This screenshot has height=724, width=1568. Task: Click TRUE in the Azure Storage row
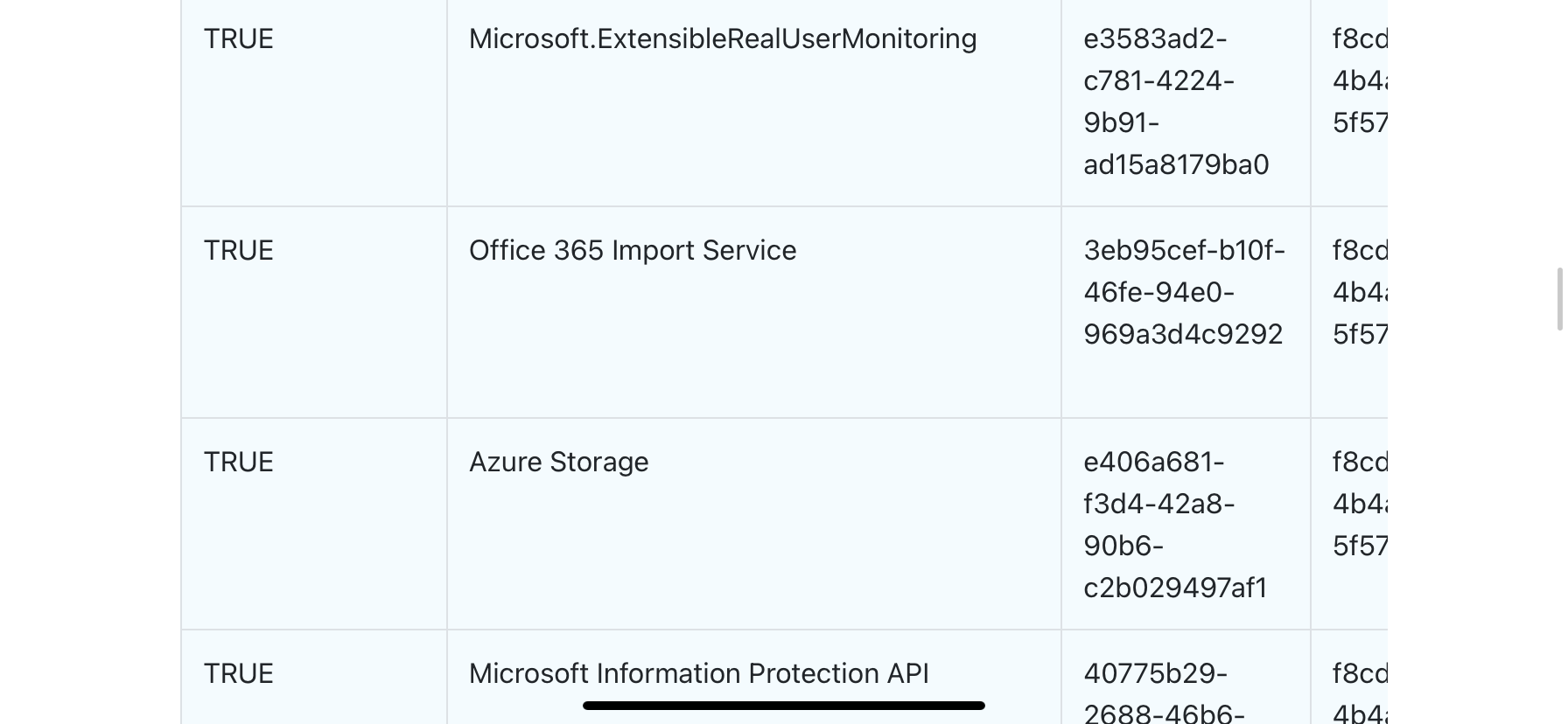point(239,463)
